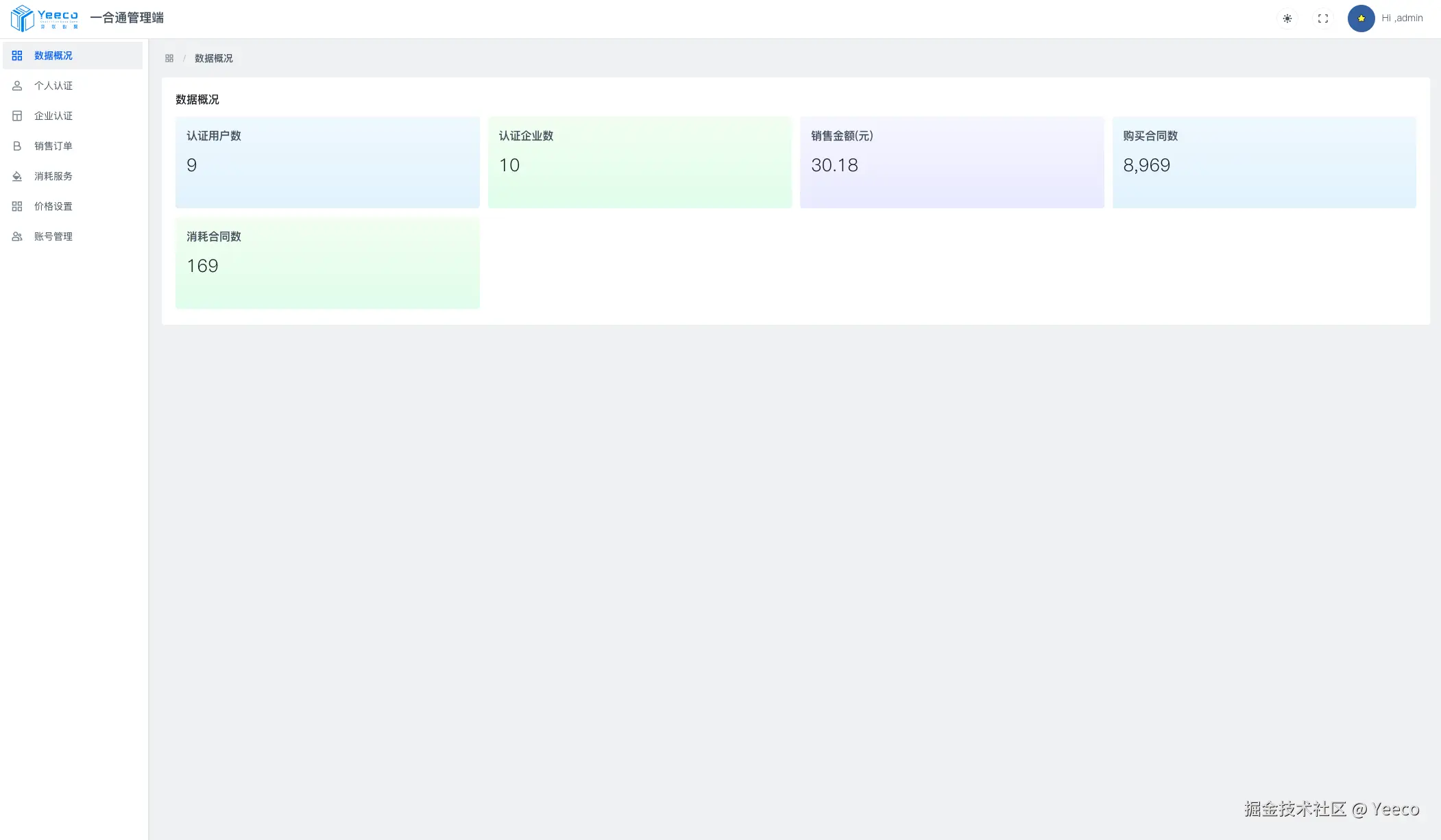Open the Hi, admin user menu
This screenshot has width=1441, height=840.
1402,18
